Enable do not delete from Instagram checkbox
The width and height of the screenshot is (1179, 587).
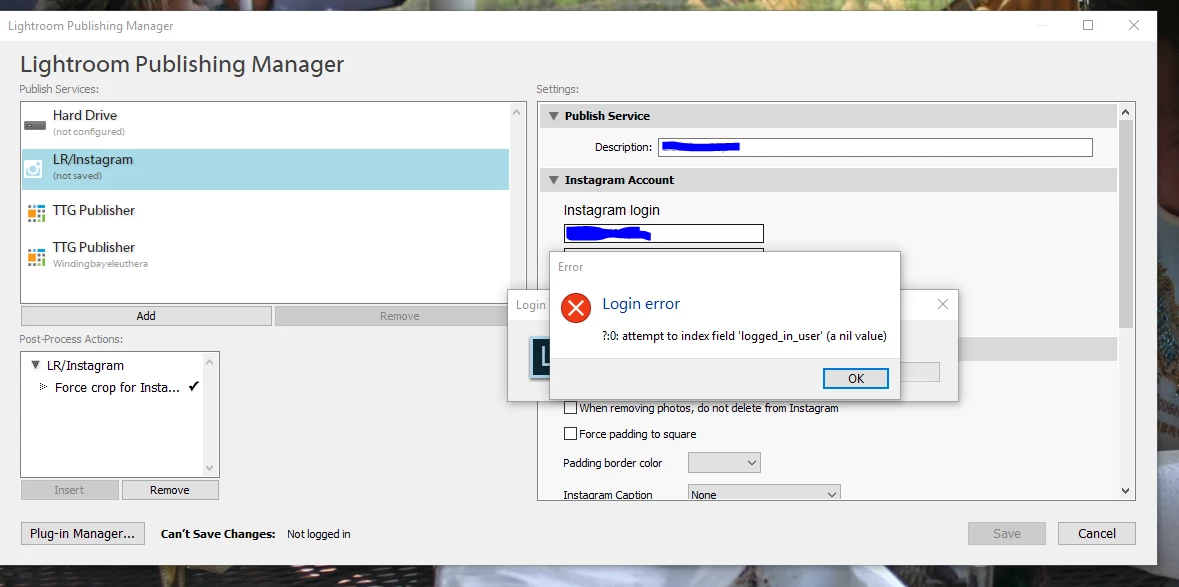tap(571, 408)
